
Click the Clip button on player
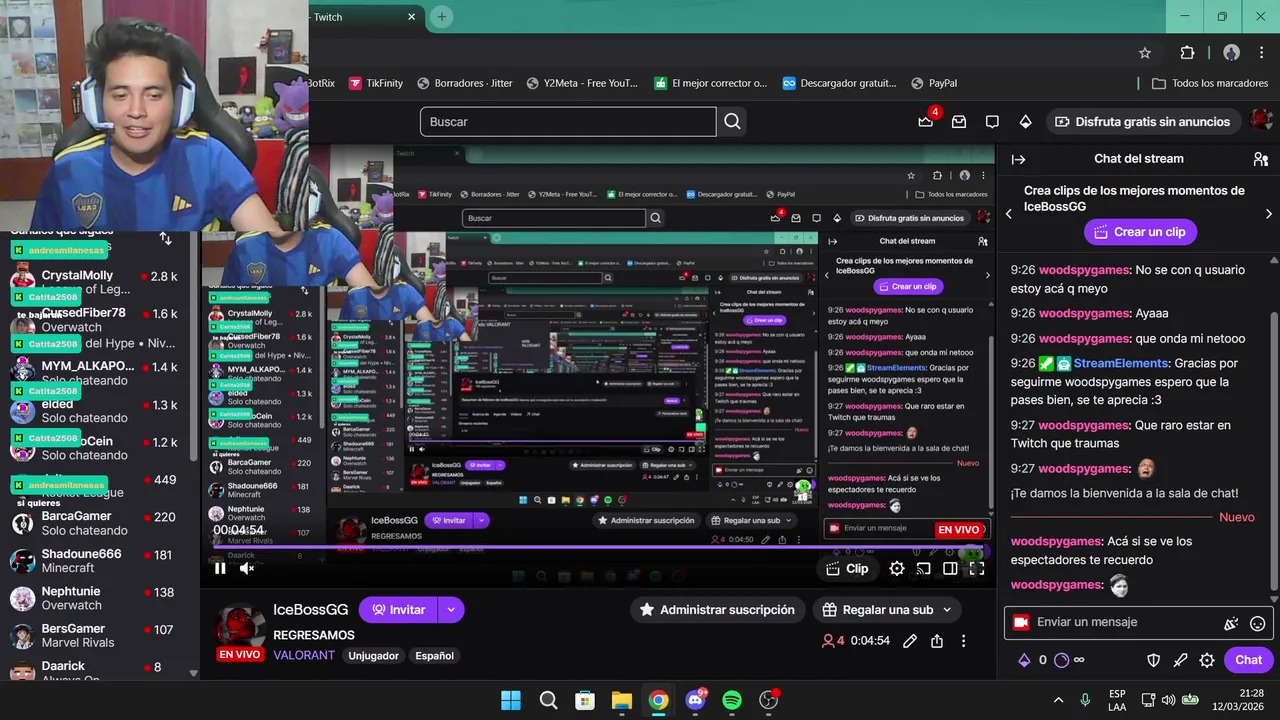click(x=847, y=568)
